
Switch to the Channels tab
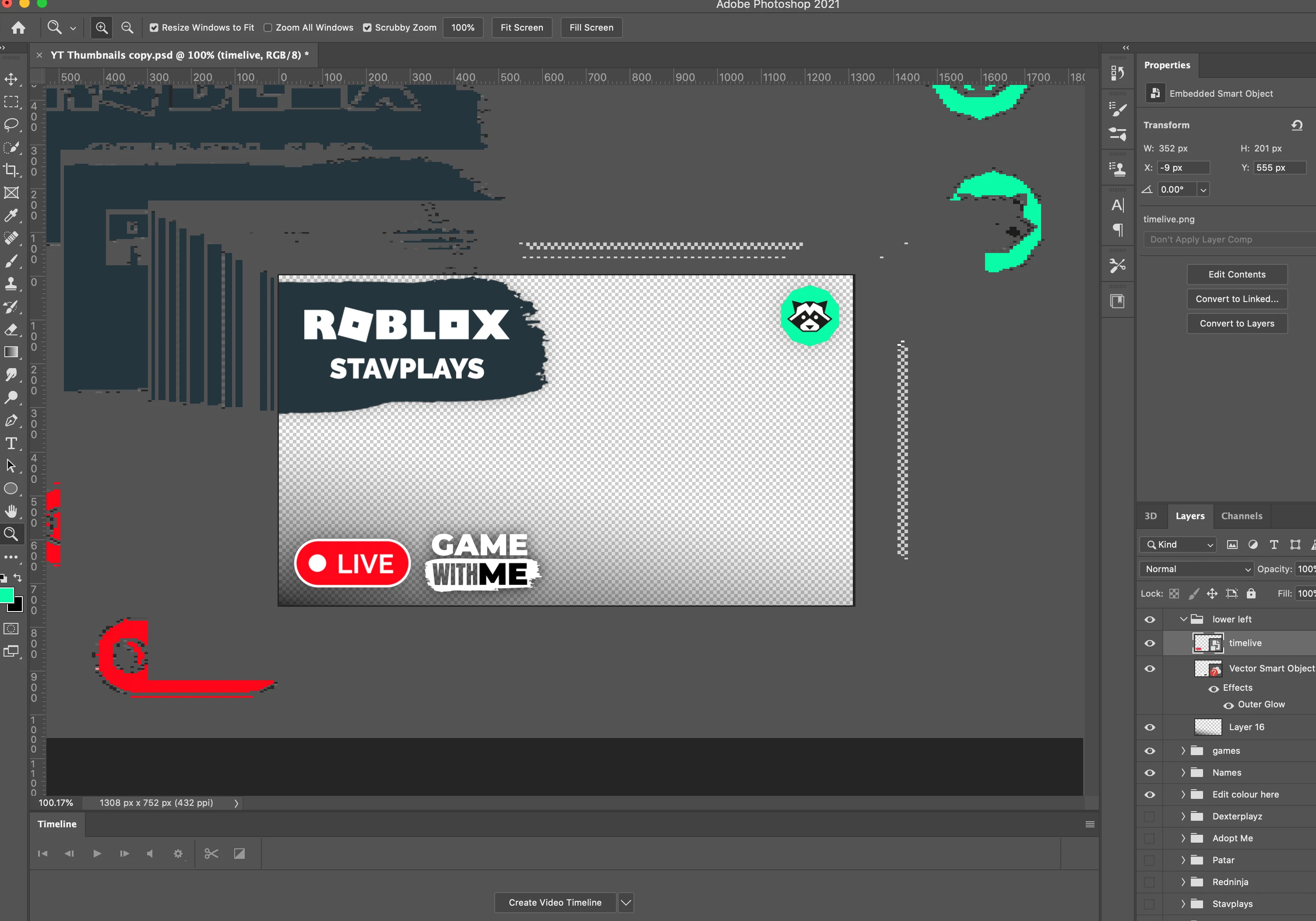click(x=1242, y=516)
